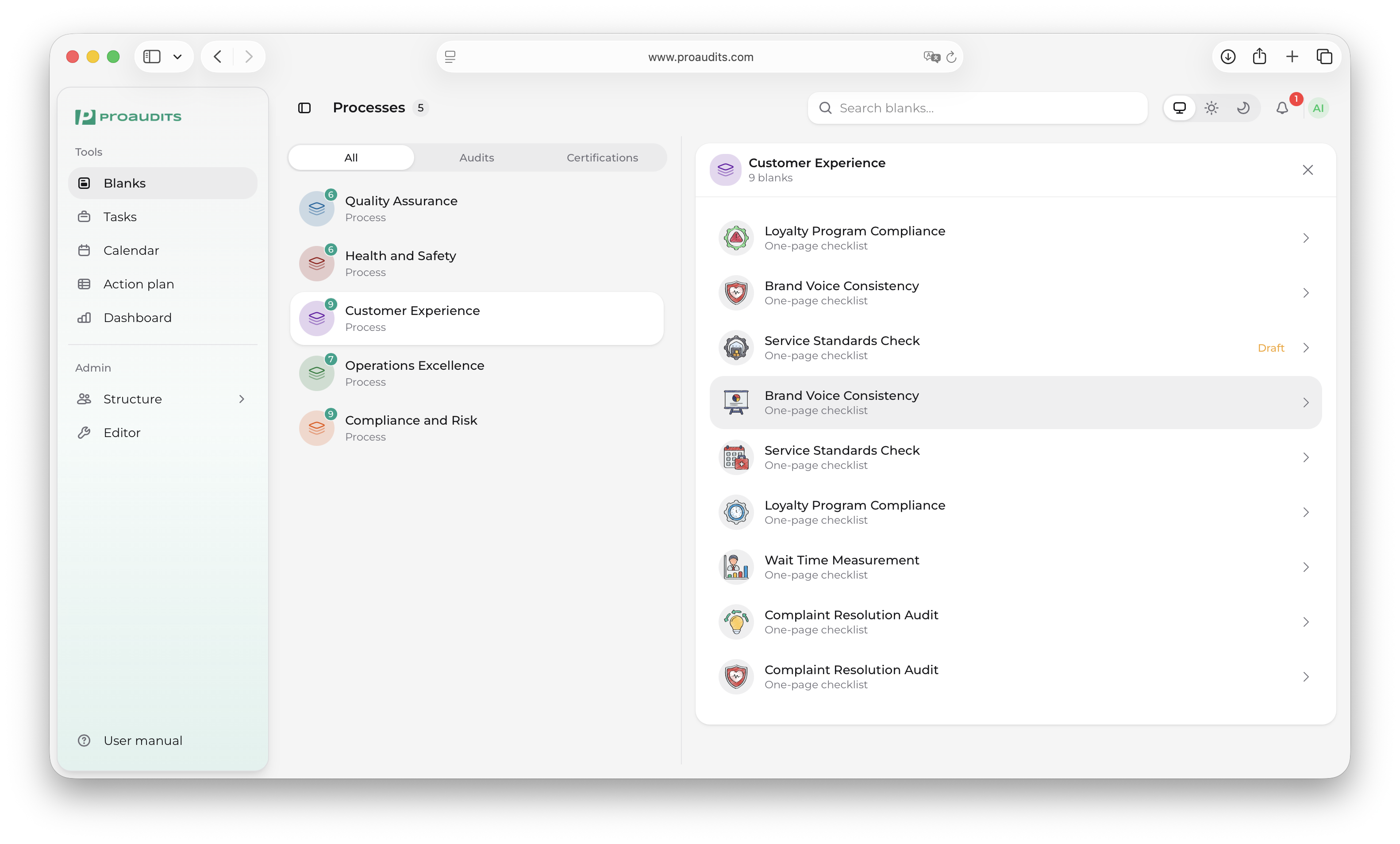This screenshot has width=1400, height=844.
Task: Open a new browser tab
Action: (x=1292, y=57)
